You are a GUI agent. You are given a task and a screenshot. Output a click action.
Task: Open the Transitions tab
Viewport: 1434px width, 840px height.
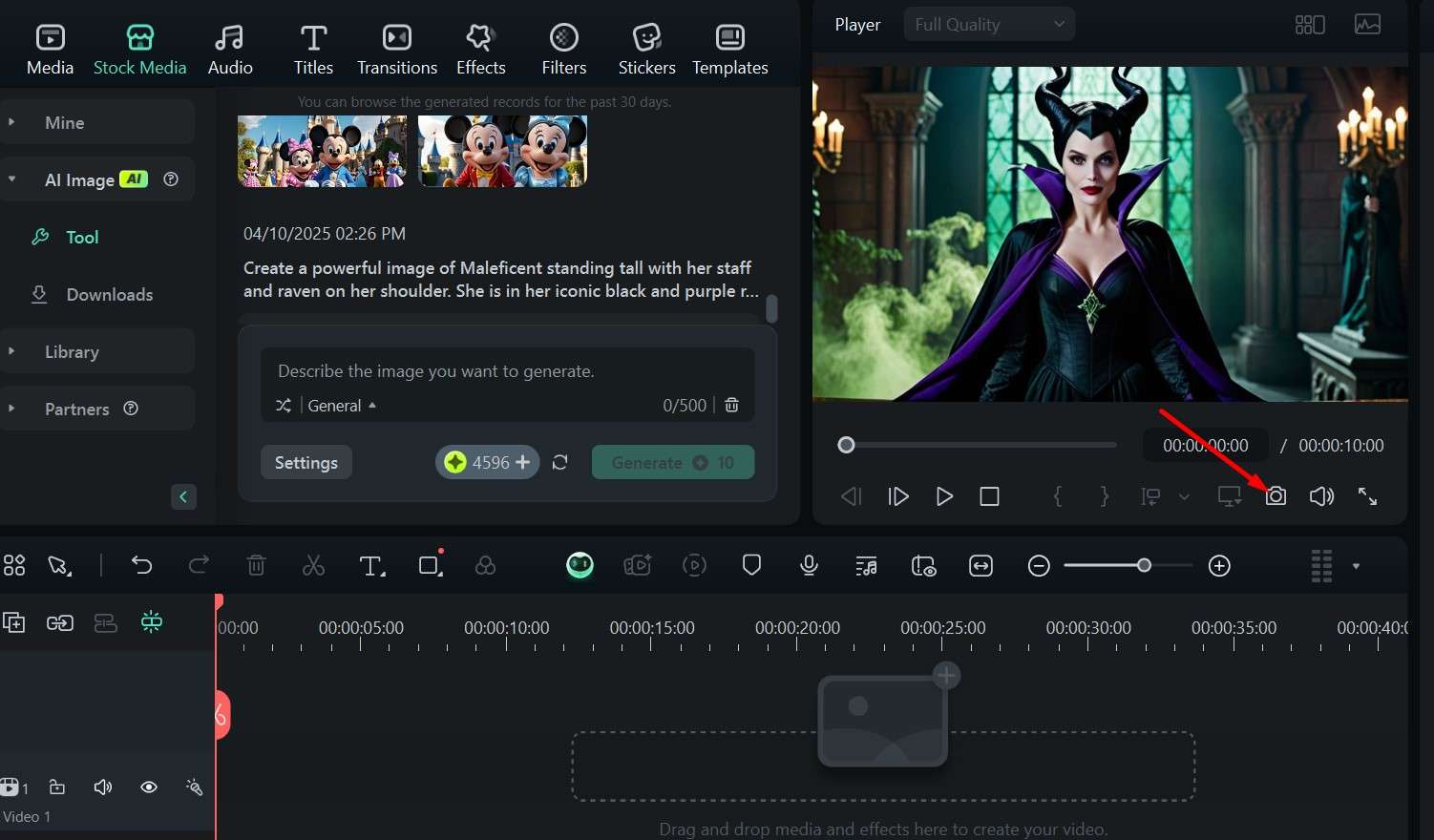point(397,50)
